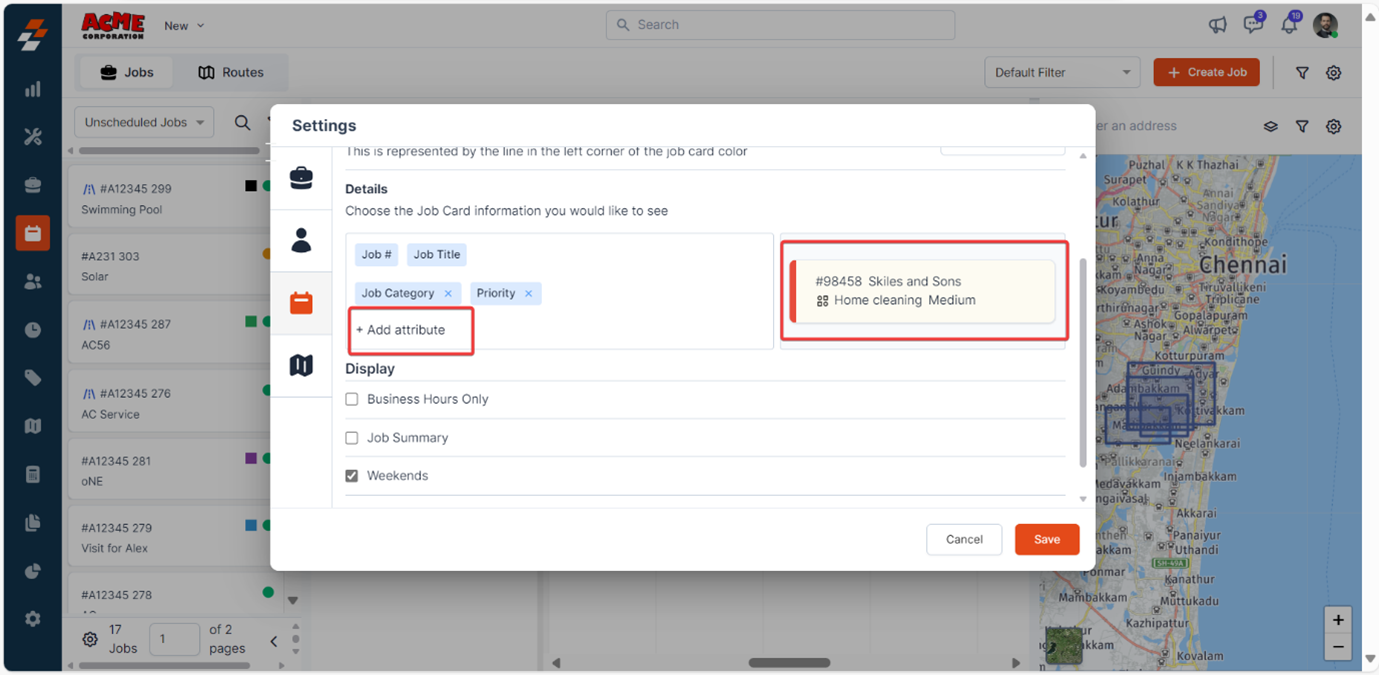Select the map tab in Settings dialog
Image resolution: width=1379 pixels, height=675 pixels.
click(301, 365)
